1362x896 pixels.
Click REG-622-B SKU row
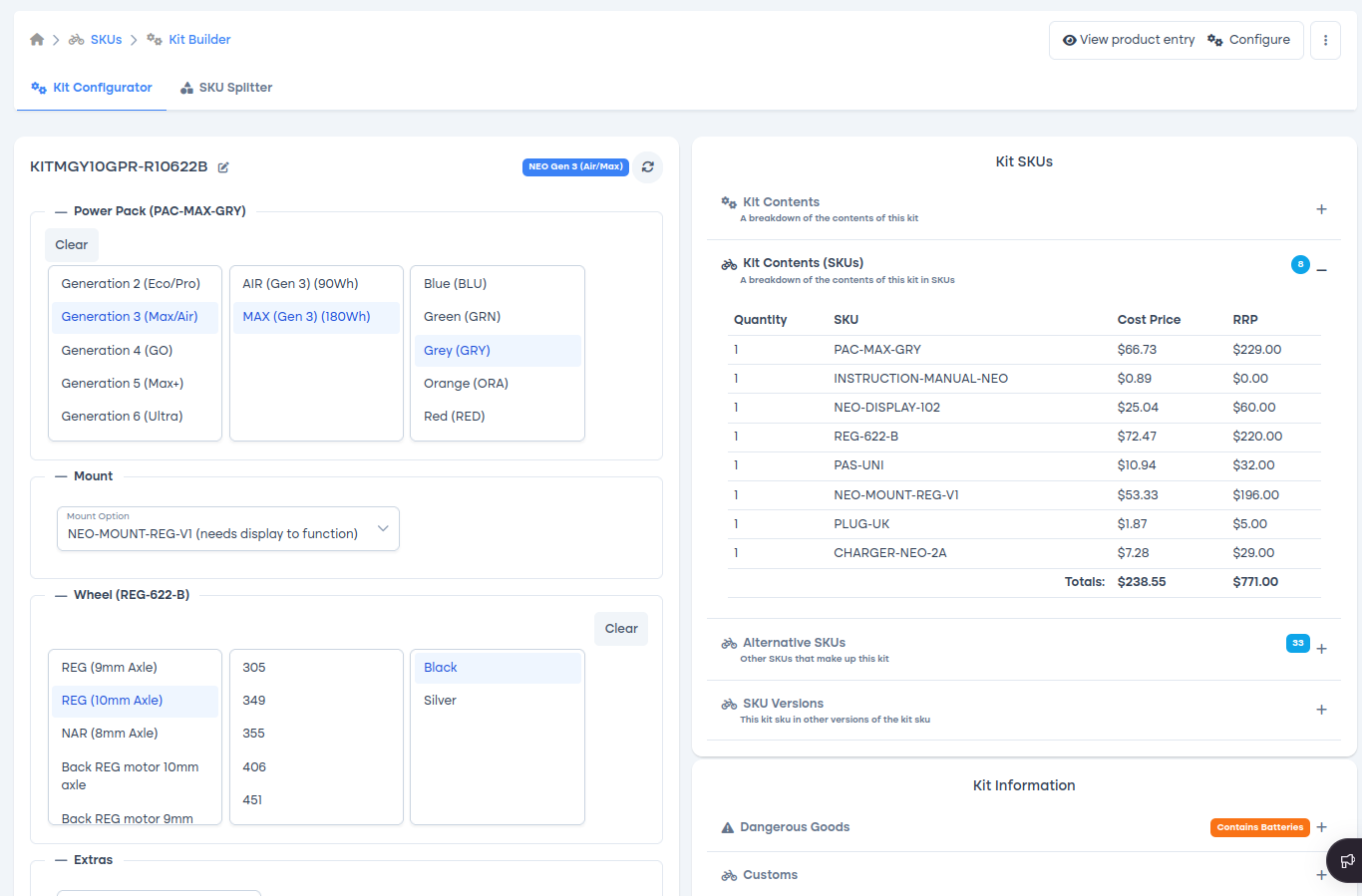click(x=1024, y=437)
